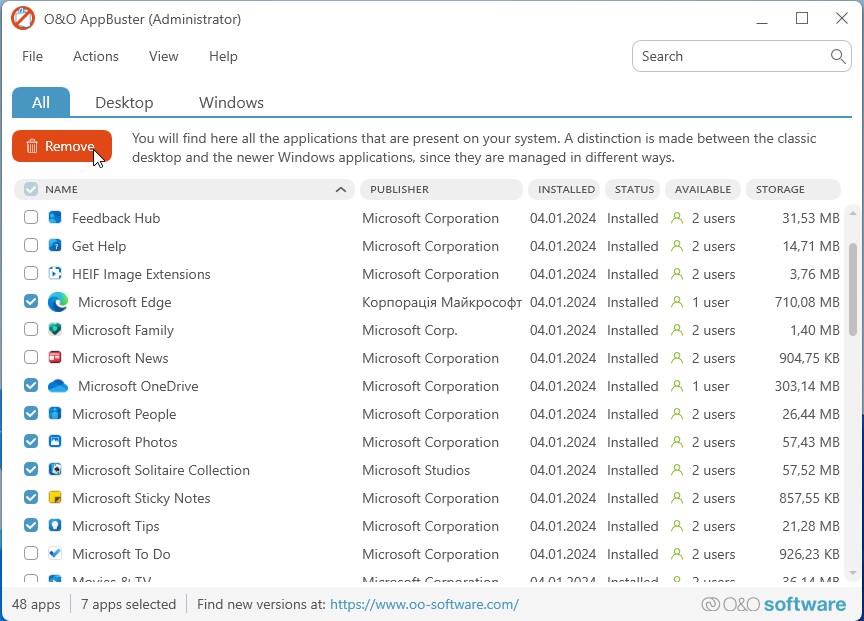Check the Feedback Hub checkbox
Viewport: 864px width, 621px height.
[31, 217]
